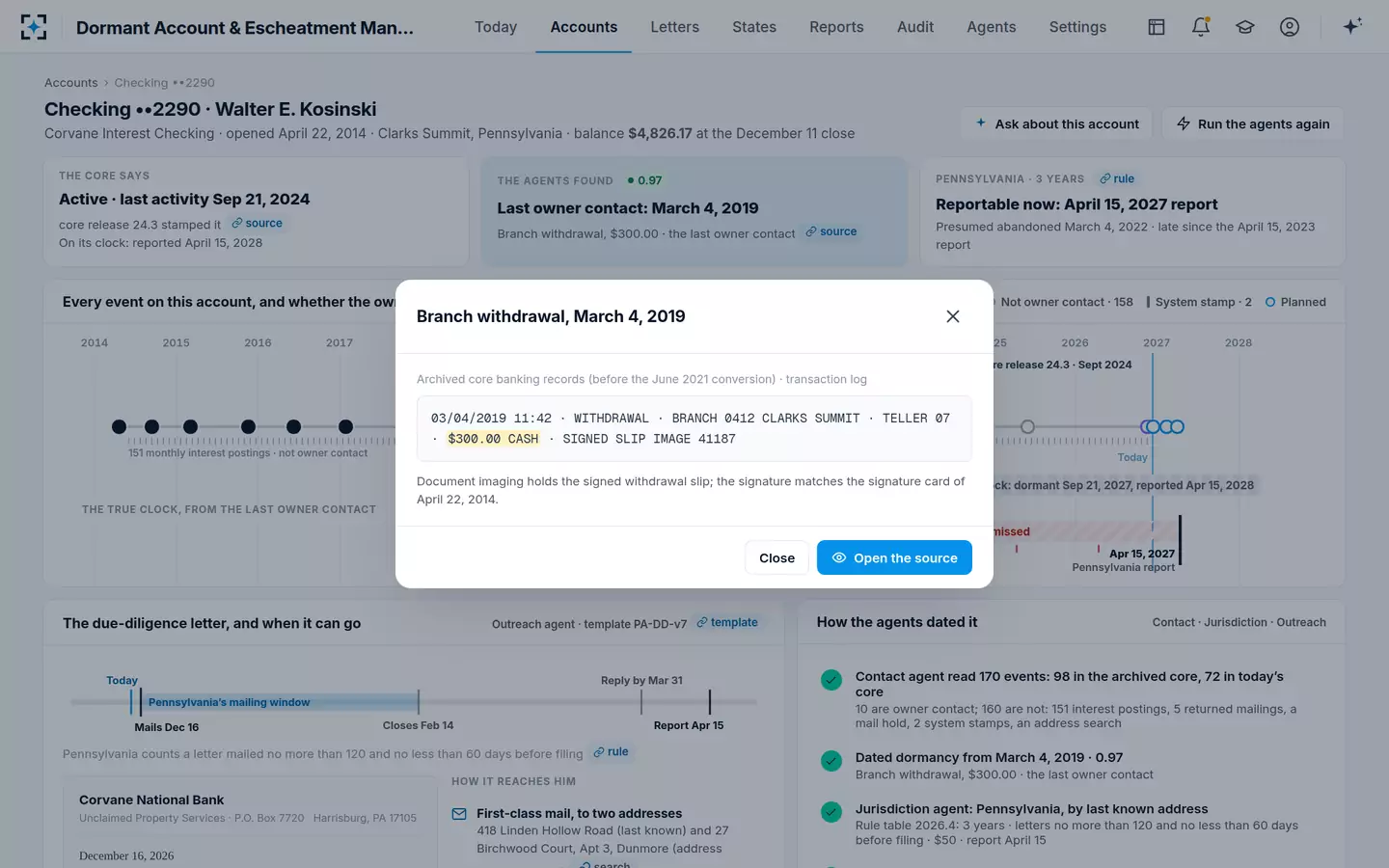Click Ask about this account
Image resolution: width=1389 pixels, height=868 pixels.
(x=1057, y=123)
